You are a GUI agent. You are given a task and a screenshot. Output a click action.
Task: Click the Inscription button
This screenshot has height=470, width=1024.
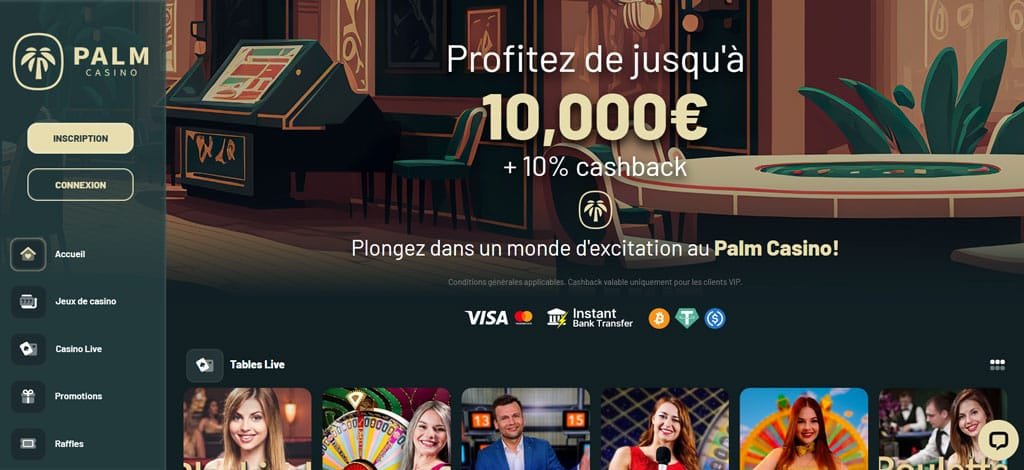(80, 138)
